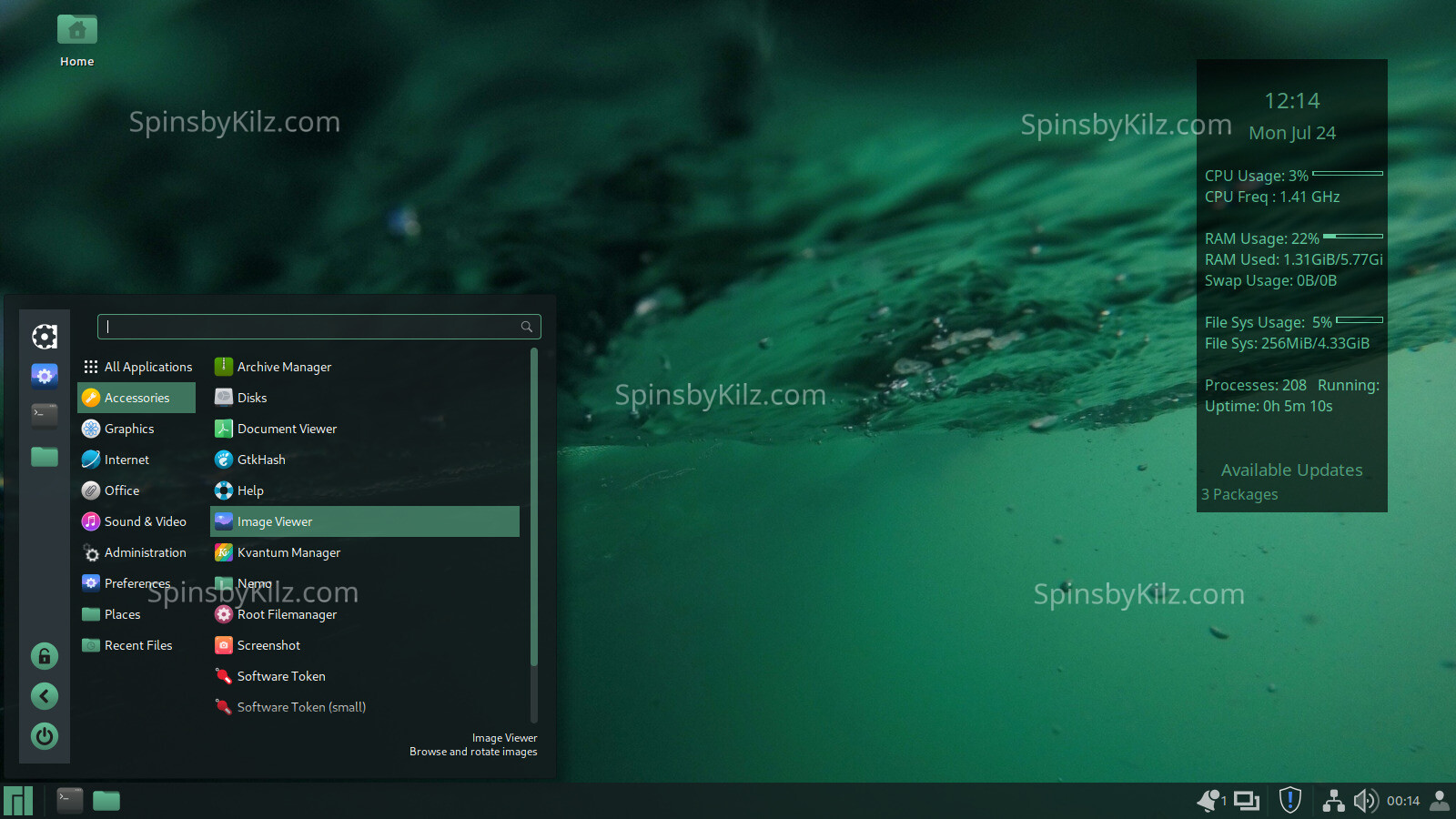The width and height of the screenshot is (1456, 819).
Task: Click the 12:14 clock on desktop widget
Action: click(1292, 101)
